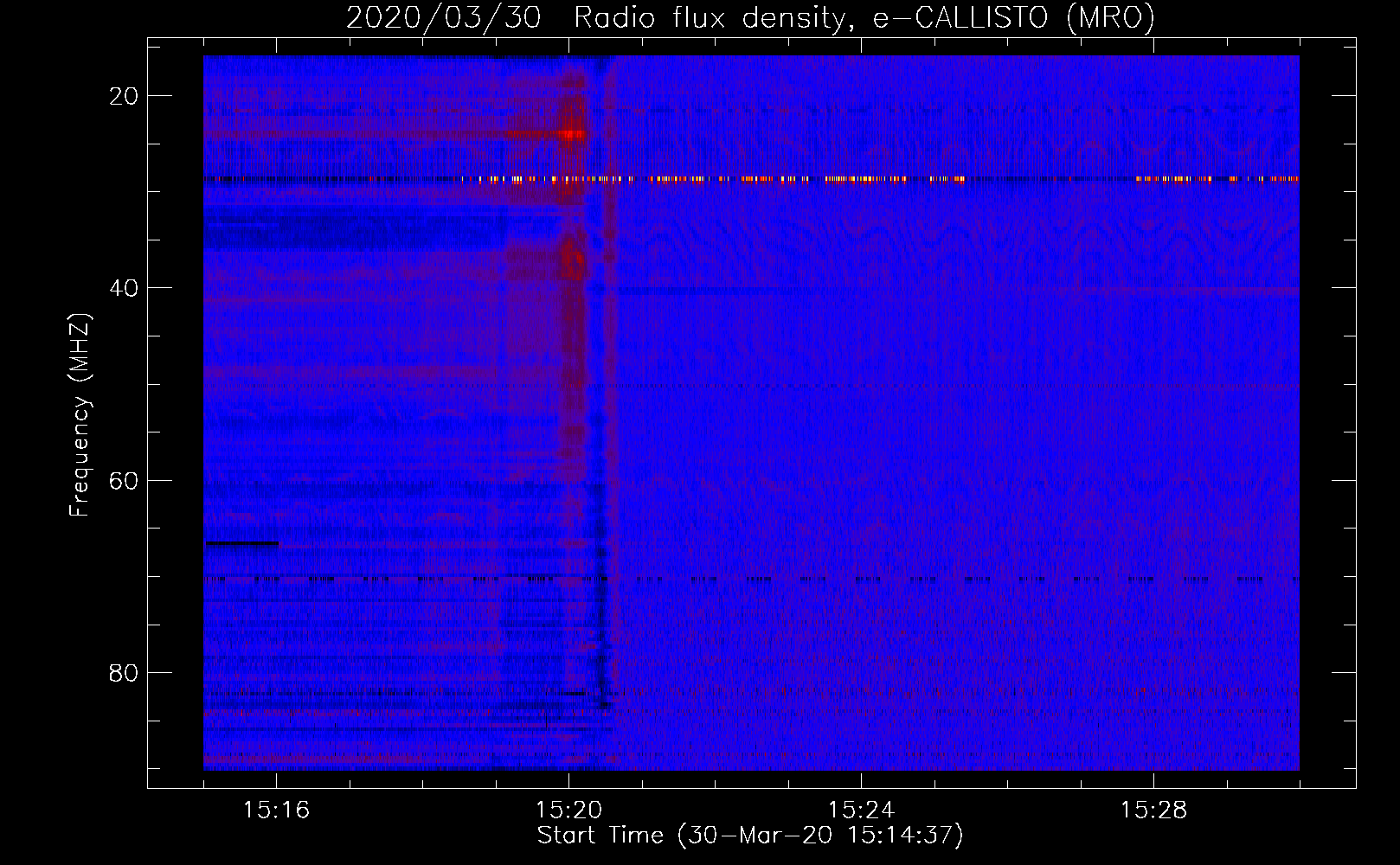Screen dimensions: 1400x865
Task: Click the date "2020/03/30" in the title
Action: (444, 18)
